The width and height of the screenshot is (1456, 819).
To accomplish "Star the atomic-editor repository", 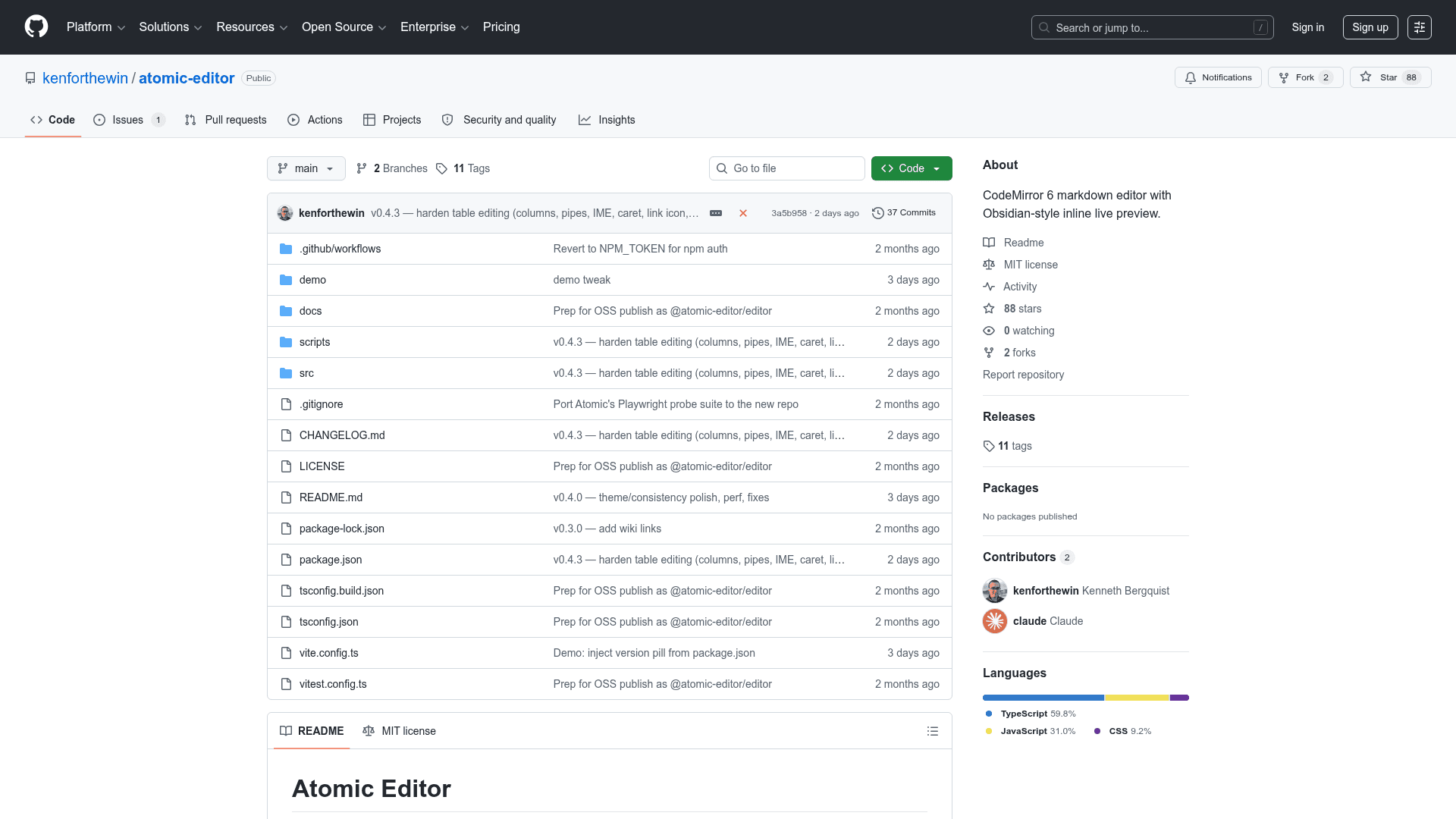I will point(1390,77).
